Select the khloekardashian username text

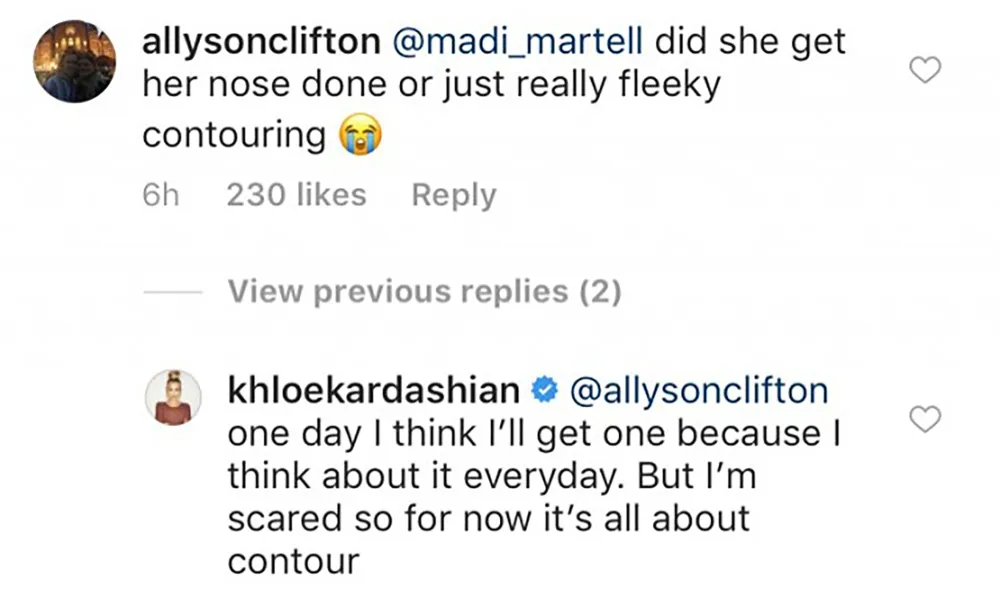375,390
